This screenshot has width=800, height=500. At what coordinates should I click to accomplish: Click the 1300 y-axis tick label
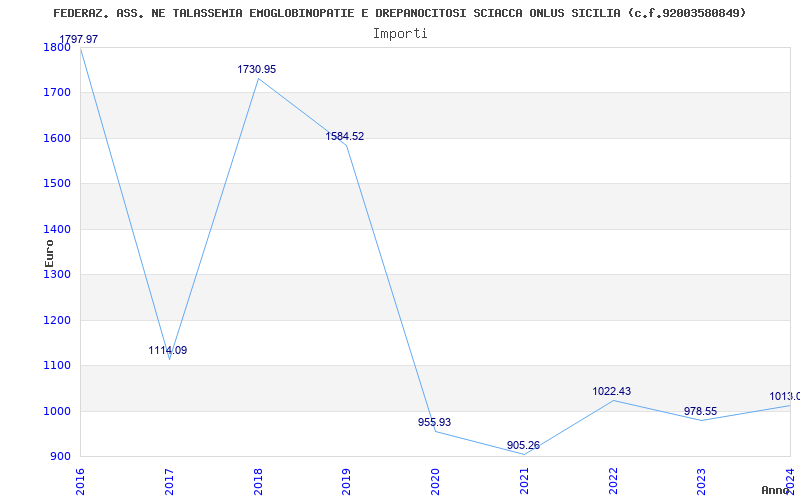tap(57, 274)
